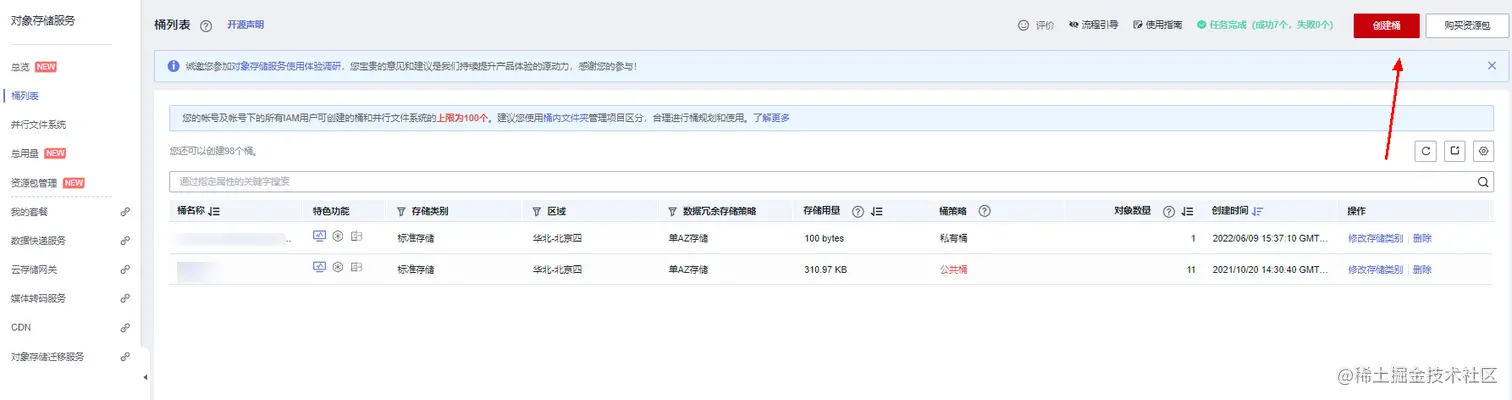Open 使用指南 usage guide
1512x400 pixels.
[x=1158, y=25]
